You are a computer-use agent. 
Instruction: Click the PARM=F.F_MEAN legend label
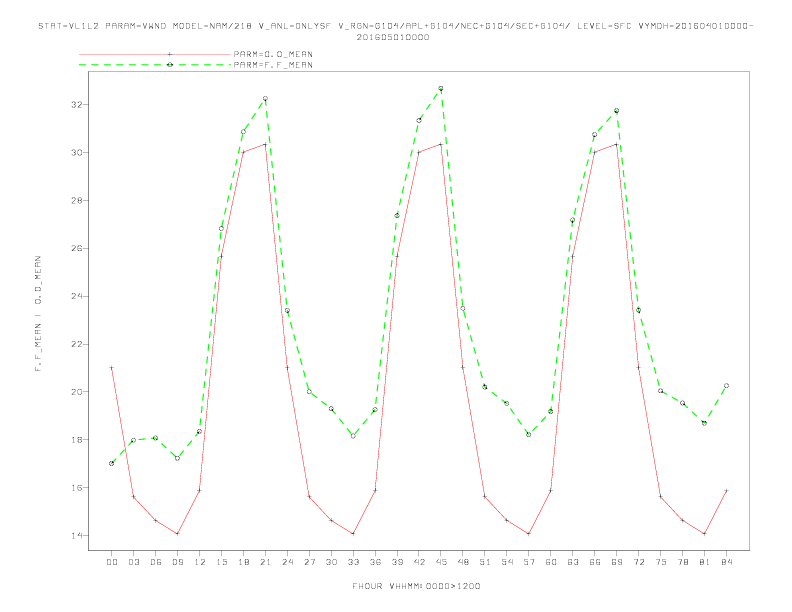(273, 65)
